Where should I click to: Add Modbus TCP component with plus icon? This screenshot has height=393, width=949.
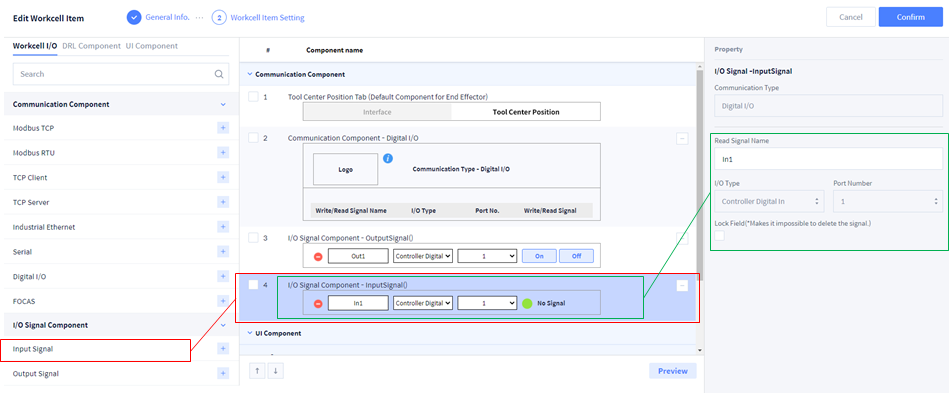pos(223,128)
